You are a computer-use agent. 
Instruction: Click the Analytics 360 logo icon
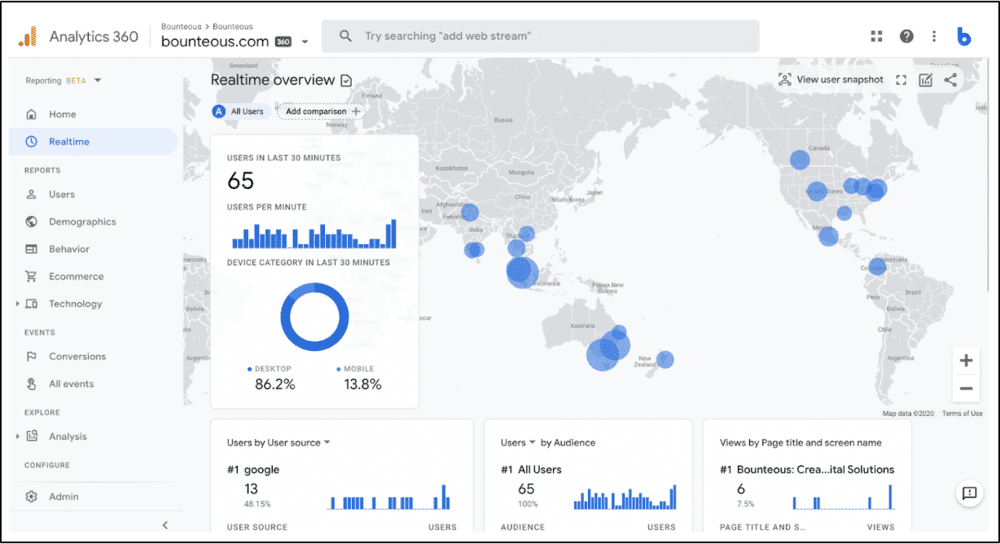click(x=27, y=37)
